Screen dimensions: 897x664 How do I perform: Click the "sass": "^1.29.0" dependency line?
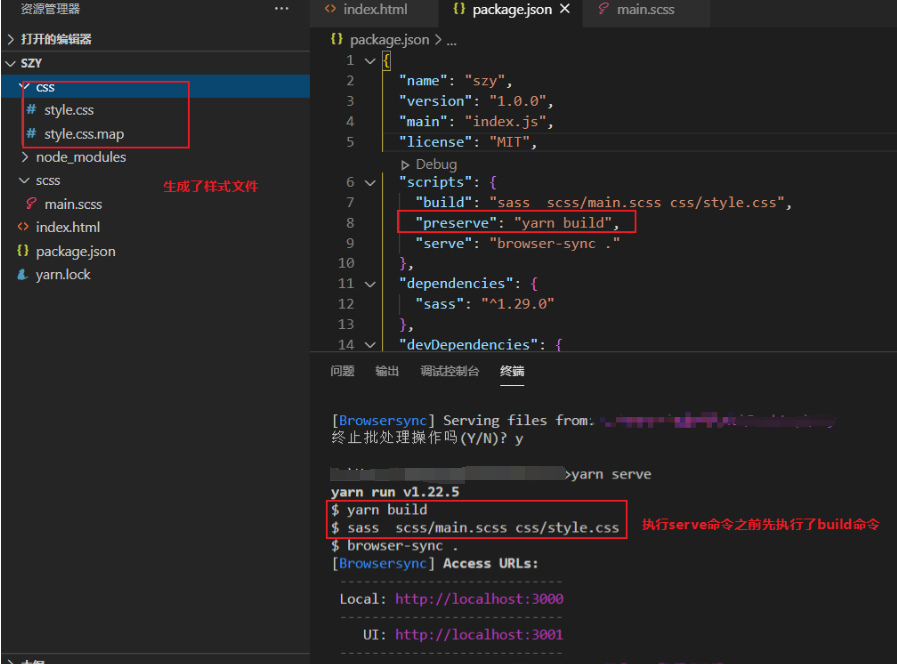(485, 304)
